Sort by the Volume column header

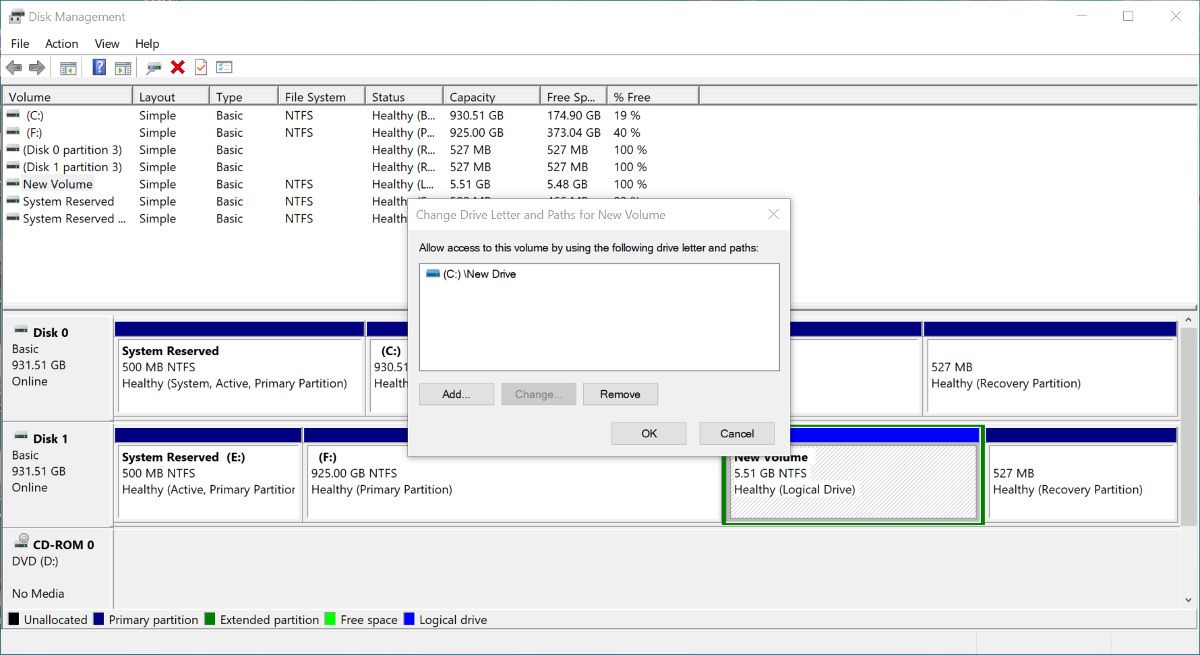tap(67, 97)
